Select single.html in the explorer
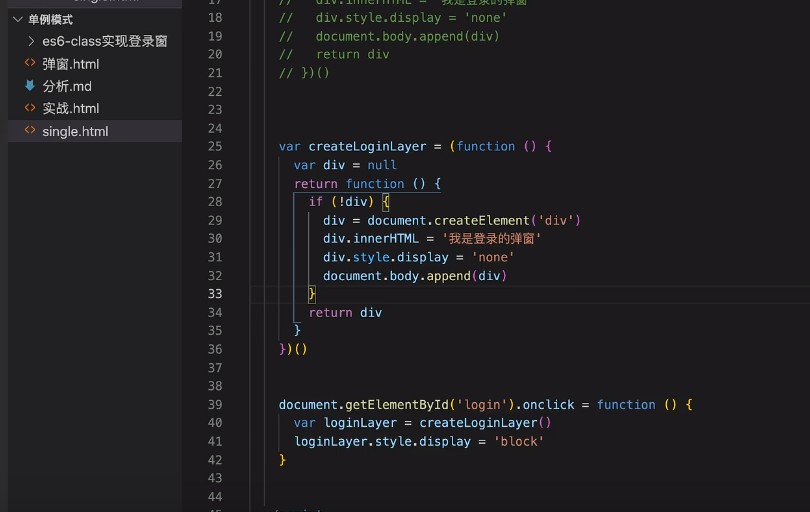This screenshot has height=512, width=810. point(95,131)
